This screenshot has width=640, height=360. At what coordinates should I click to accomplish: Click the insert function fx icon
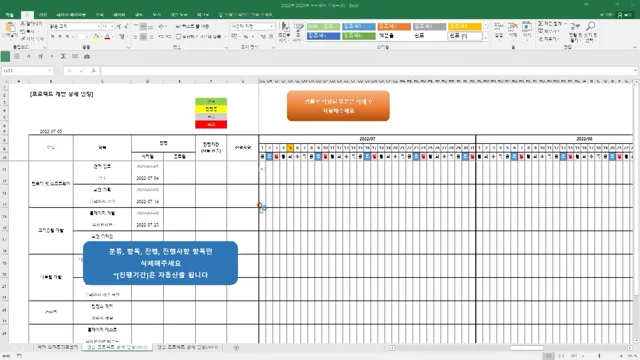click(93, 71)
